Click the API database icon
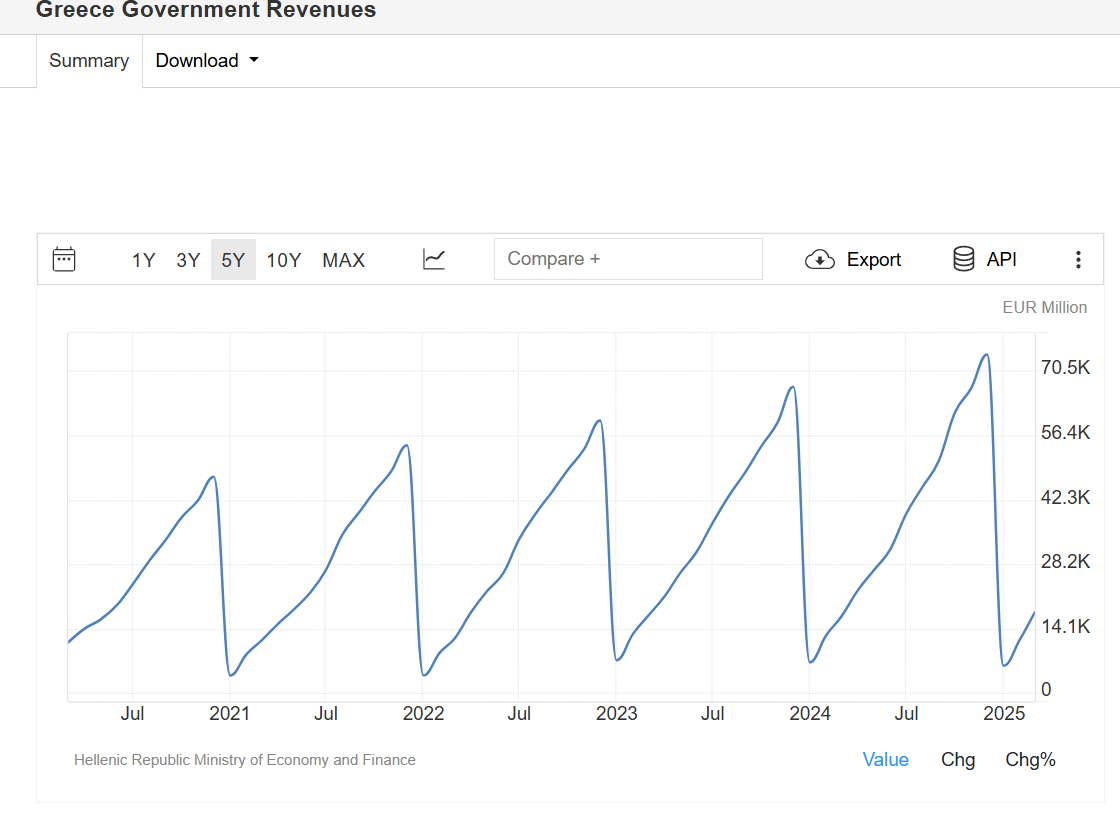The image size is (1120, 826). pos(964,259)
